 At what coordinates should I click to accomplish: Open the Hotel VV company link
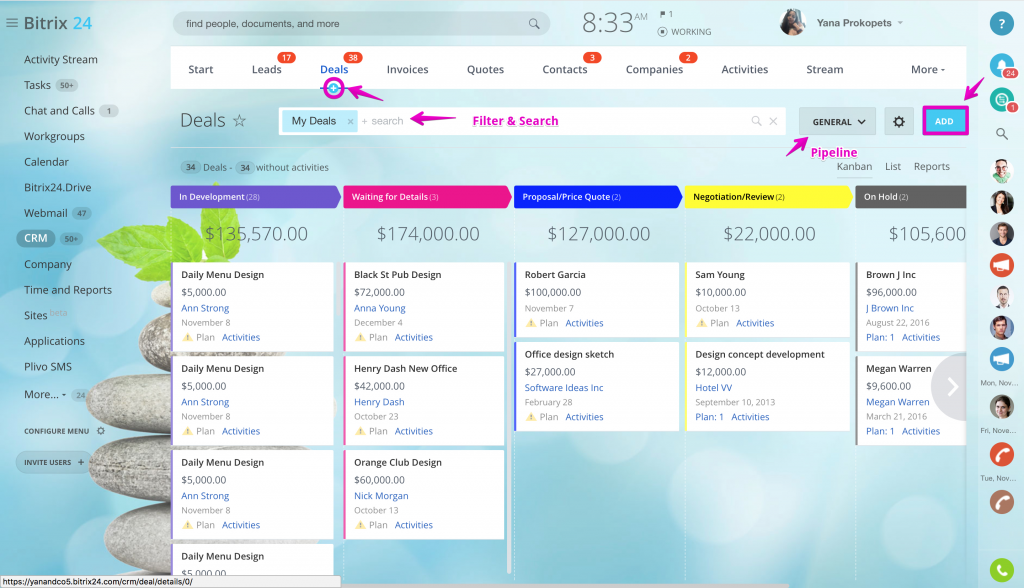click(x=713, y=387)
